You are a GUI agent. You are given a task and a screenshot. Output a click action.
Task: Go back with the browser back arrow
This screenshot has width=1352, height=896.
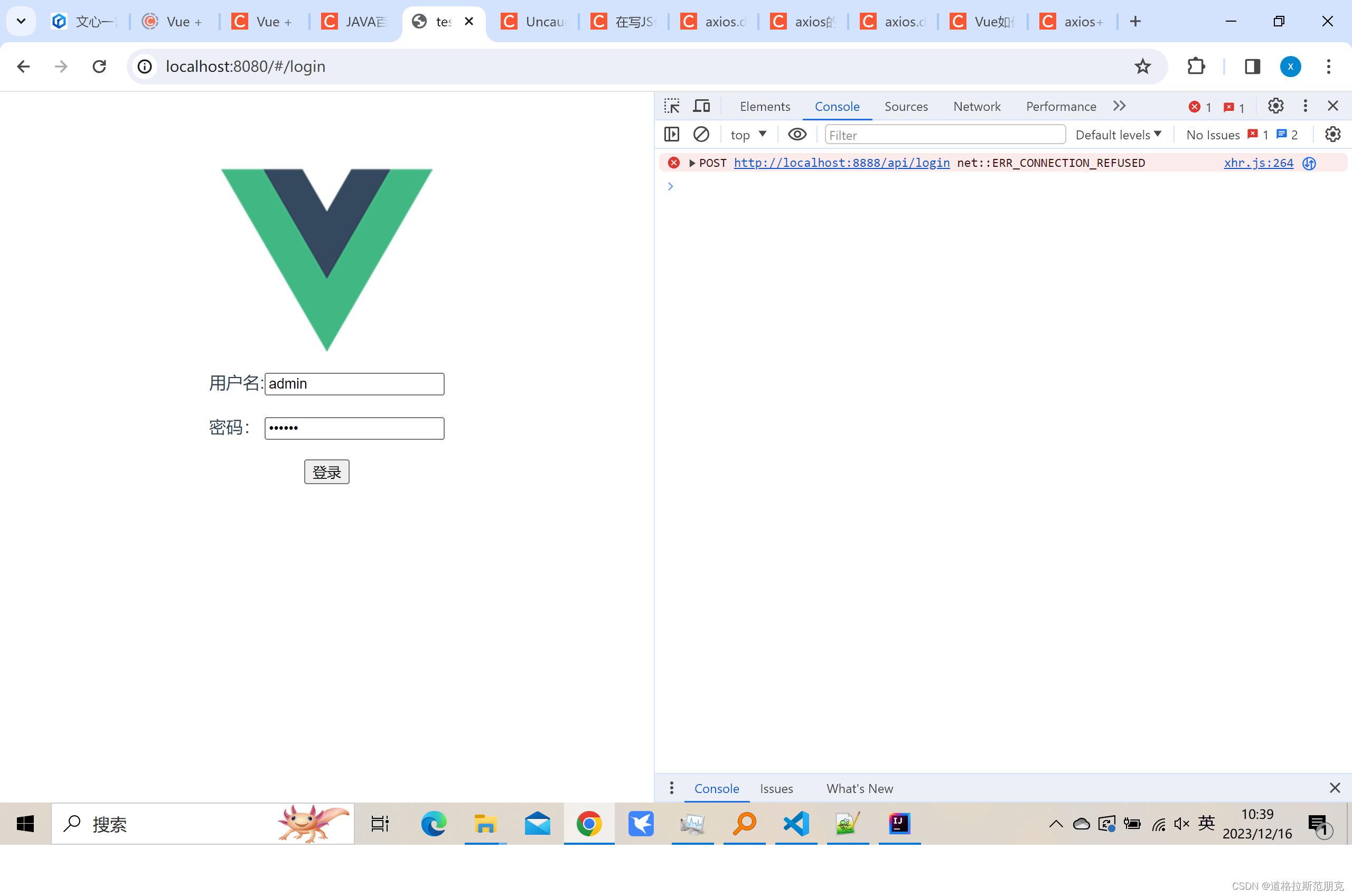pyautogui.click(x=23, y=67)
